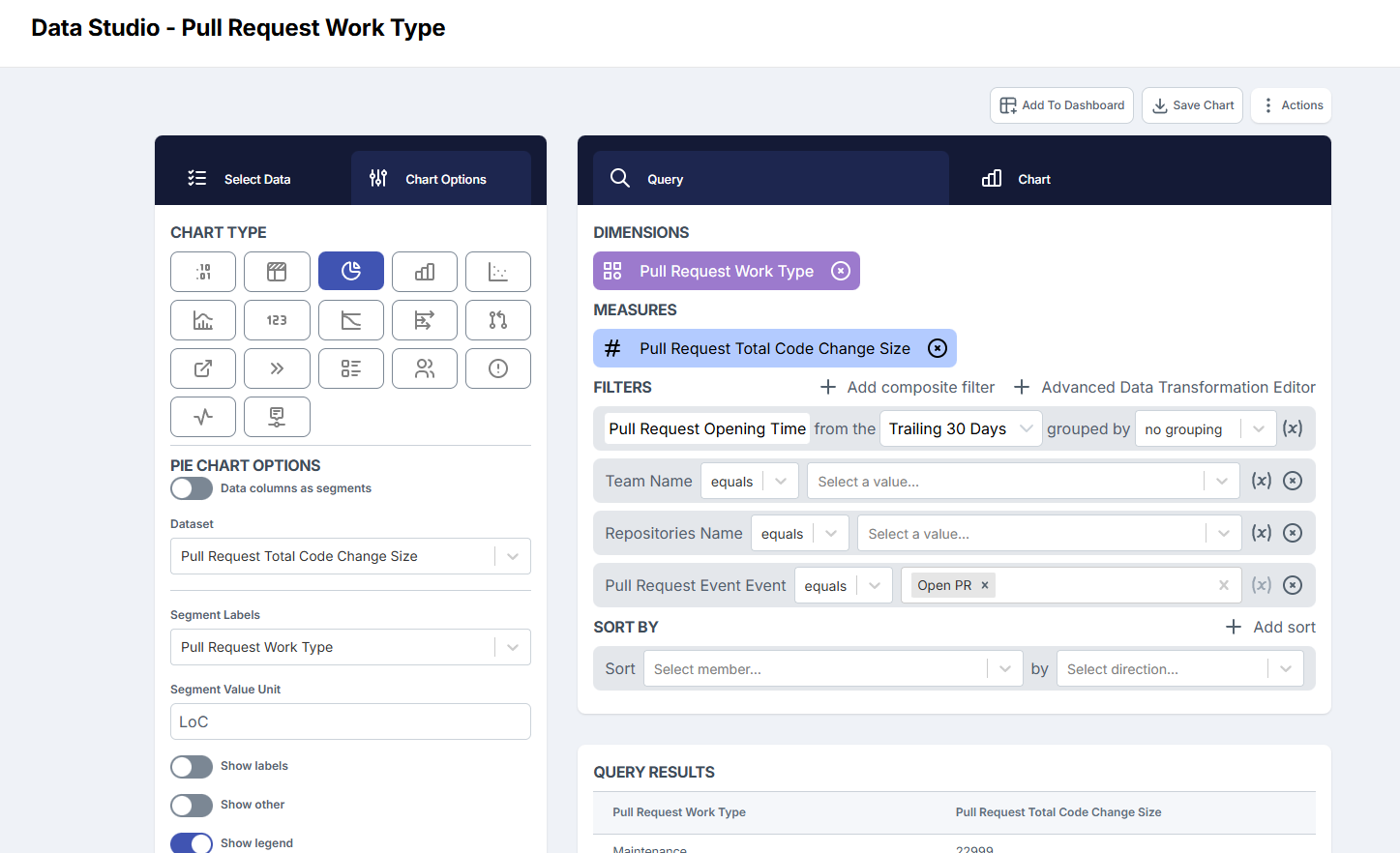
Task: Click variable (x) icon on Repositories Name filter
Action: click(1262, 533)
